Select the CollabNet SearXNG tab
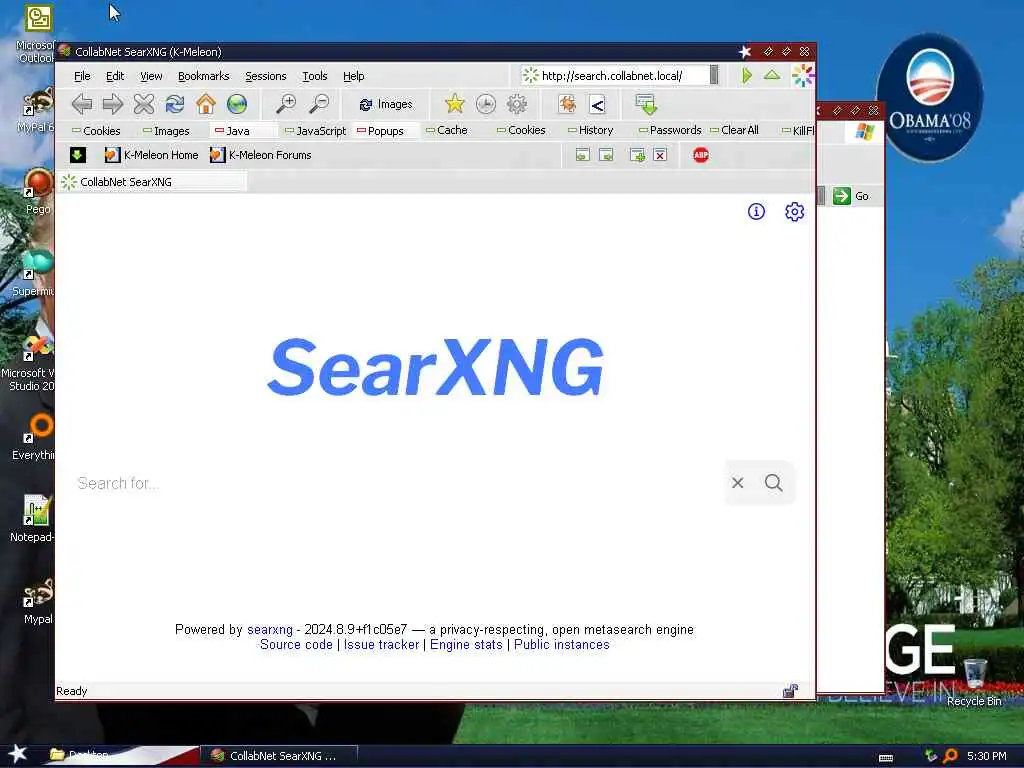Image resolution: width=1024 pixels, height=768 pixels. point(152,182)
